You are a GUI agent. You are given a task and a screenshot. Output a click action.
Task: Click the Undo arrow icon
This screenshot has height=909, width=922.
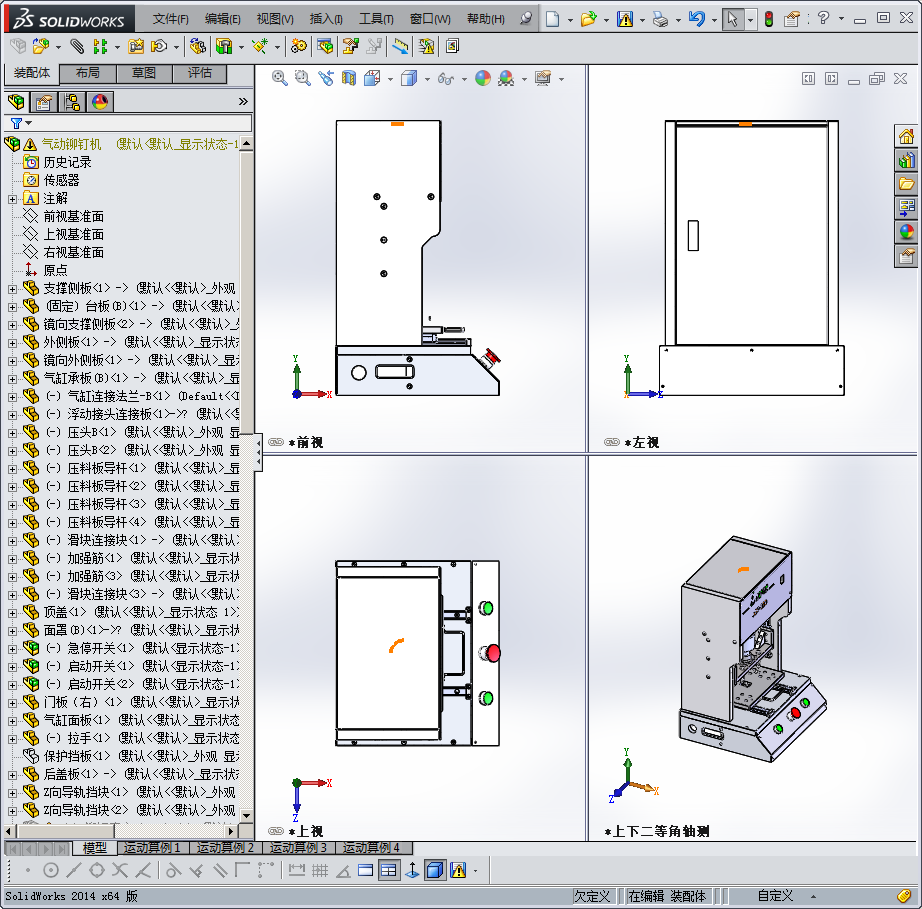coord(697,19)
